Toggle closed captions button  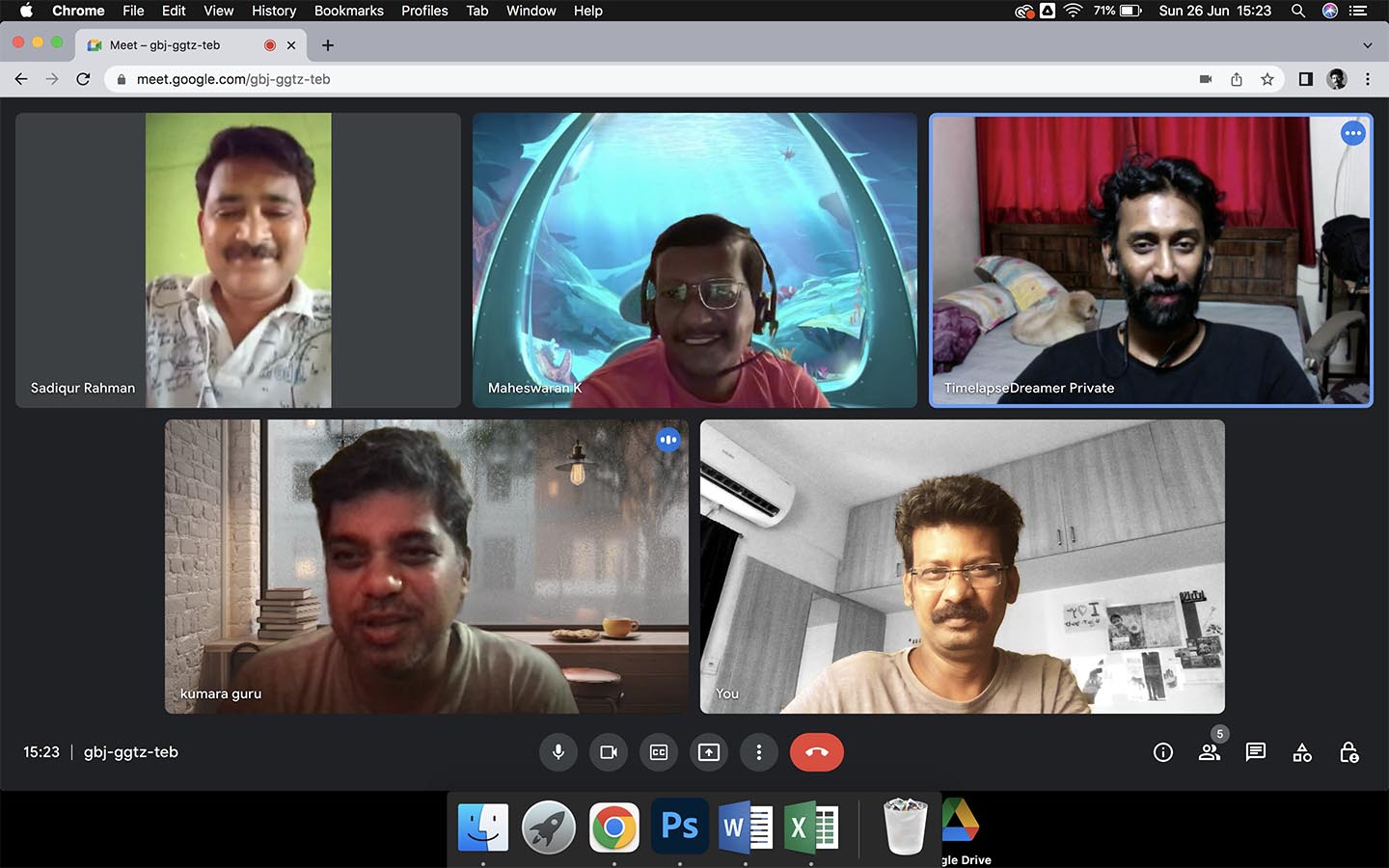pos(659,752)
